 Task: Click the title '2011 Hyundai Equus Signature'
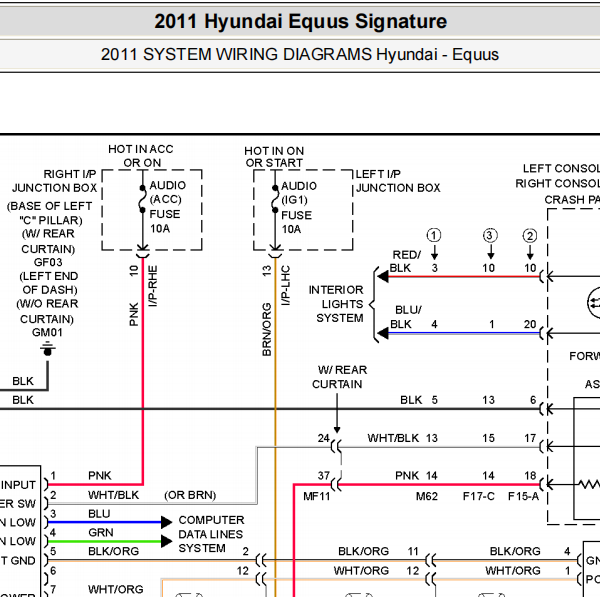coord(300,21)
